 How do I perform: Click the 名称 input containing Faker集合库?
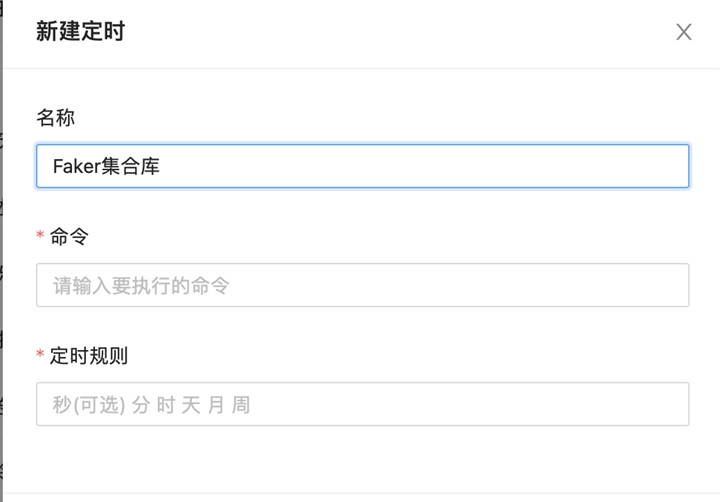[x=362, y=166]
